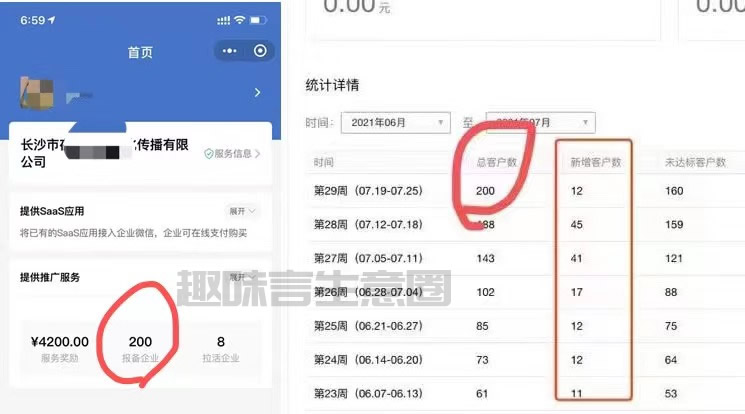The width and height of the screenshot is (745, 414).
Task: Click unmet customers value 64
Action: (x=671, y=360)
